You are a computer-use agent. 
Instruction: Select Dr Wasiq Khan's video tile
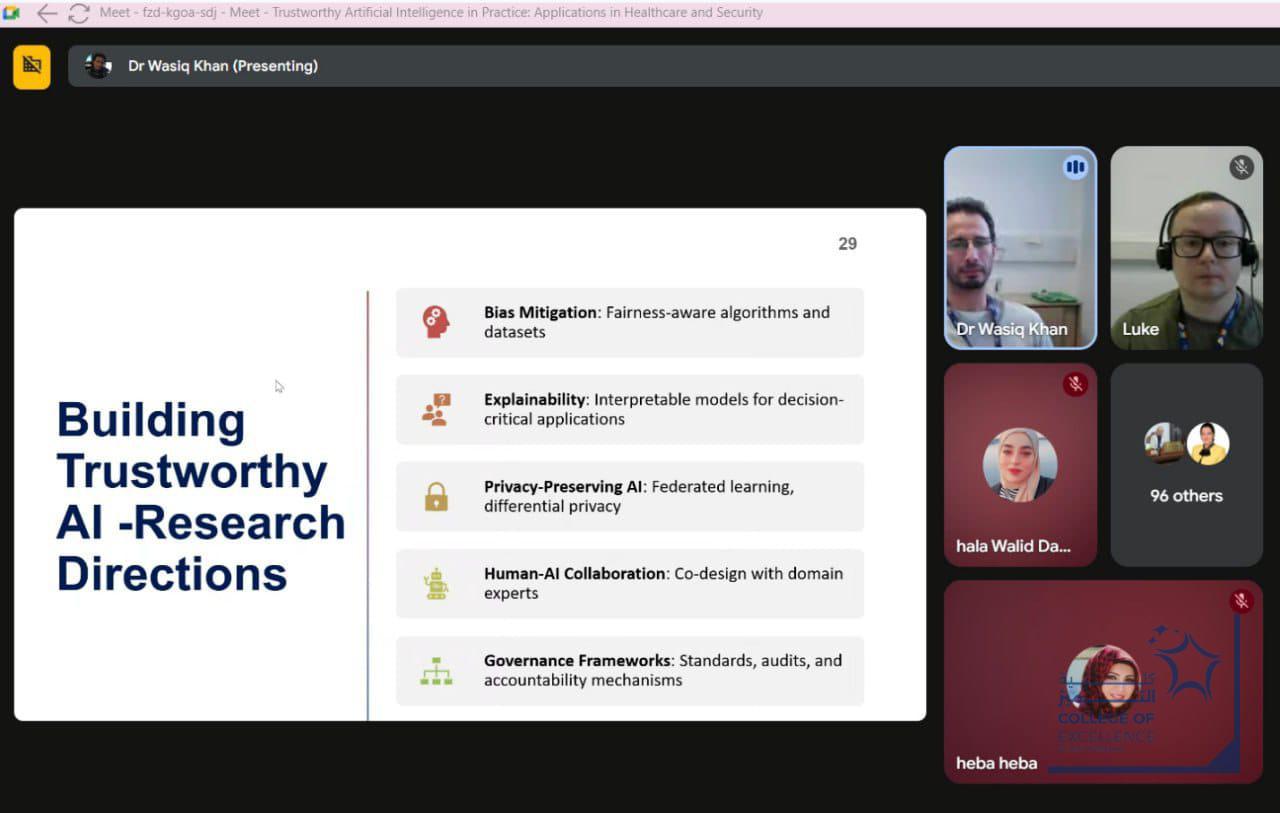[1020, 248]
